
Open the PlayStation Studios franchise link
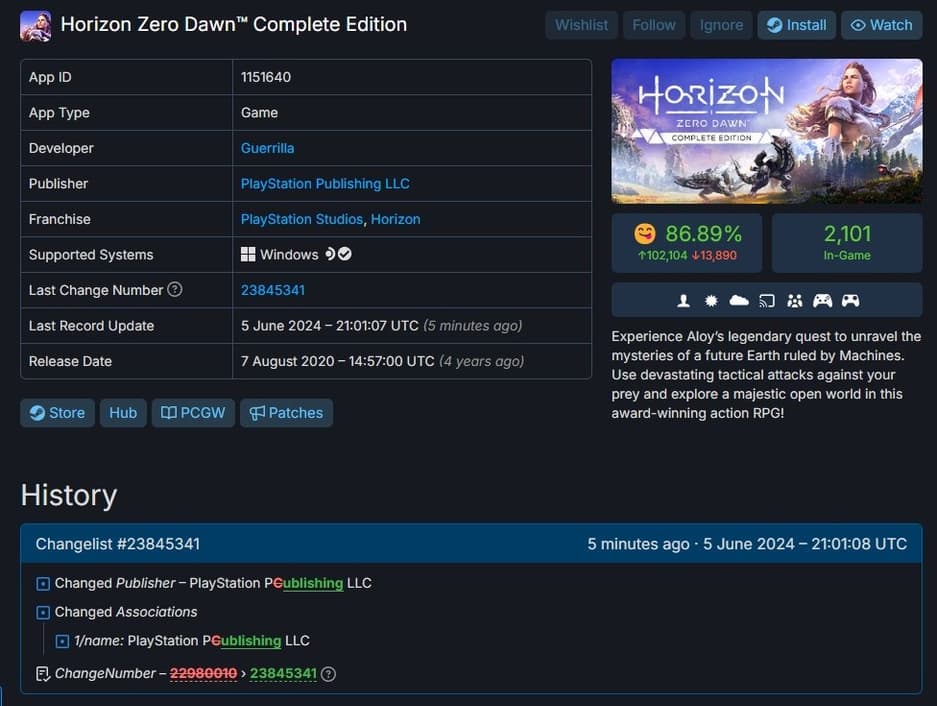pos(302,219)
